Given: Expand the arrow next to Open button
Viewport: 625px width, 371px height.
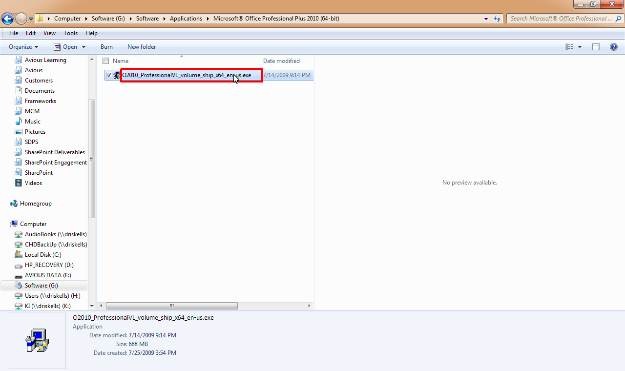Looking at the screenshot, I should tap(84, 47).
